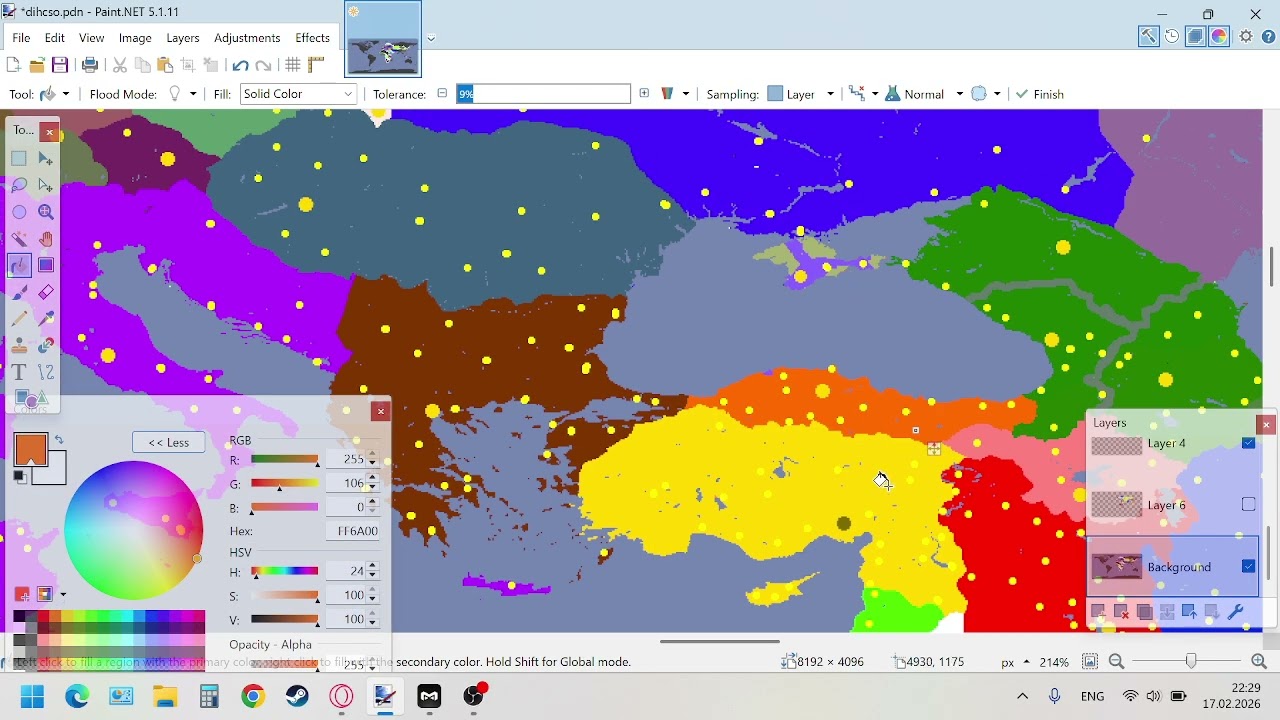Close the Colors panel

(x=380, y=411)
